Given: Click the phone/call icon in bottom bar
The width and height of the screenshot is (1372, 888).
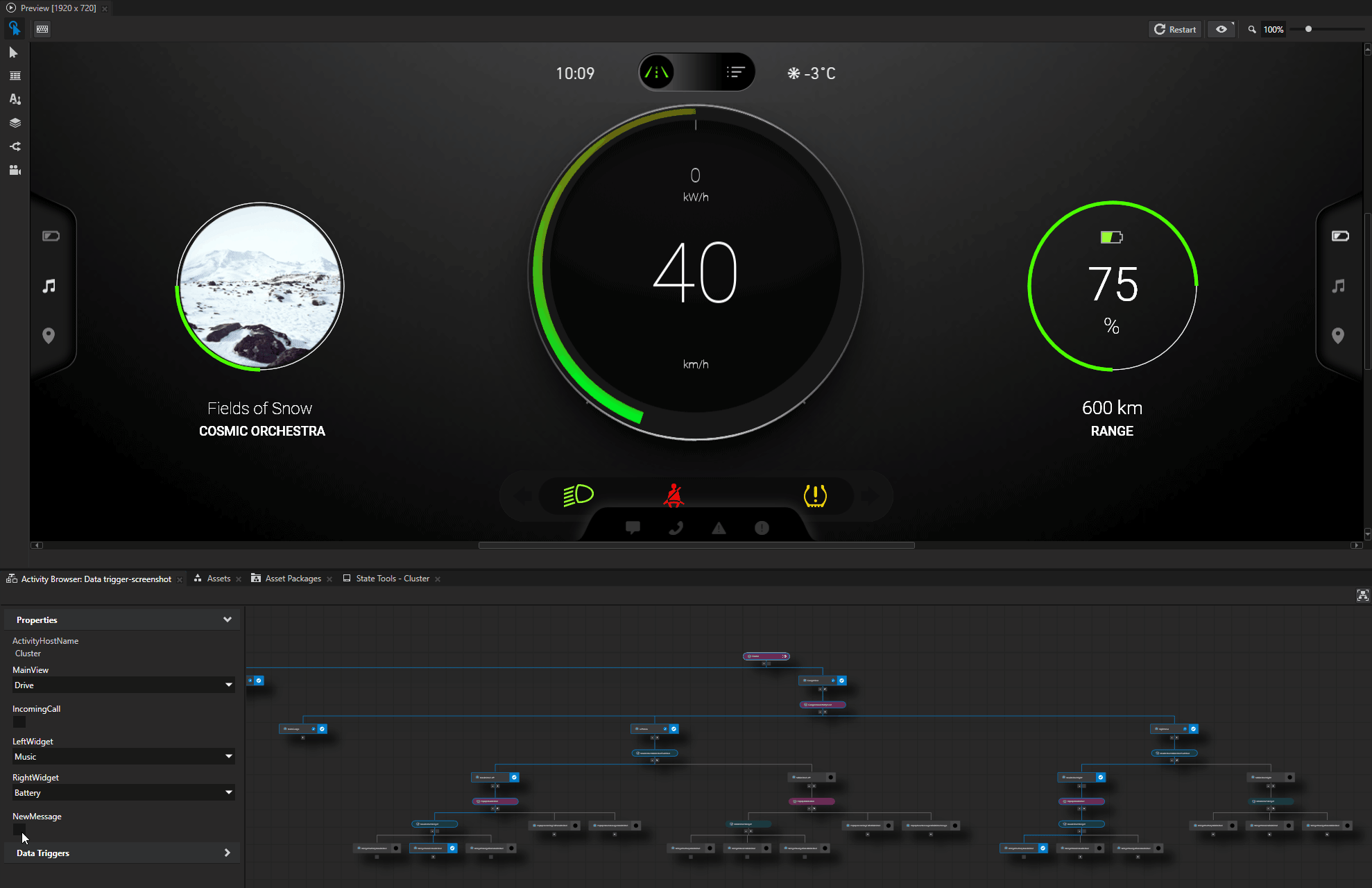Looking at the screenshot, I should pyautogui.click(x=677, y=528).
